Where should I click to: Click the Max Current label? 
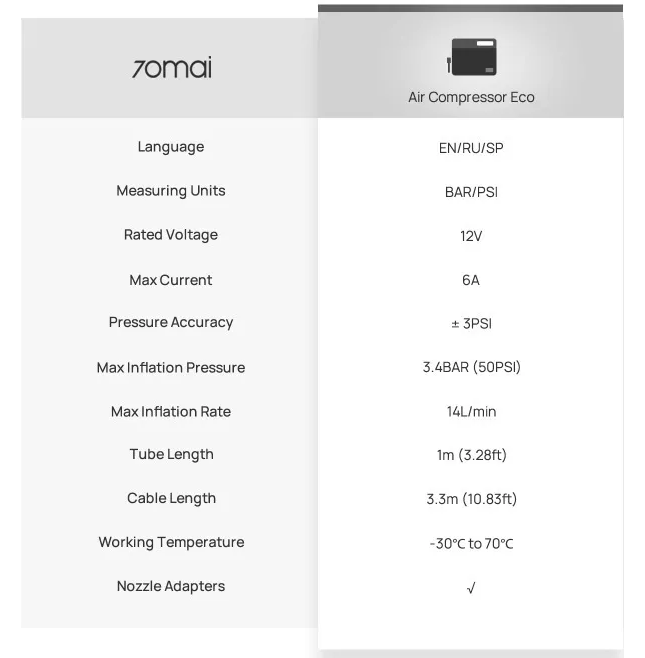pyautogui.click(x=171, y=280)
